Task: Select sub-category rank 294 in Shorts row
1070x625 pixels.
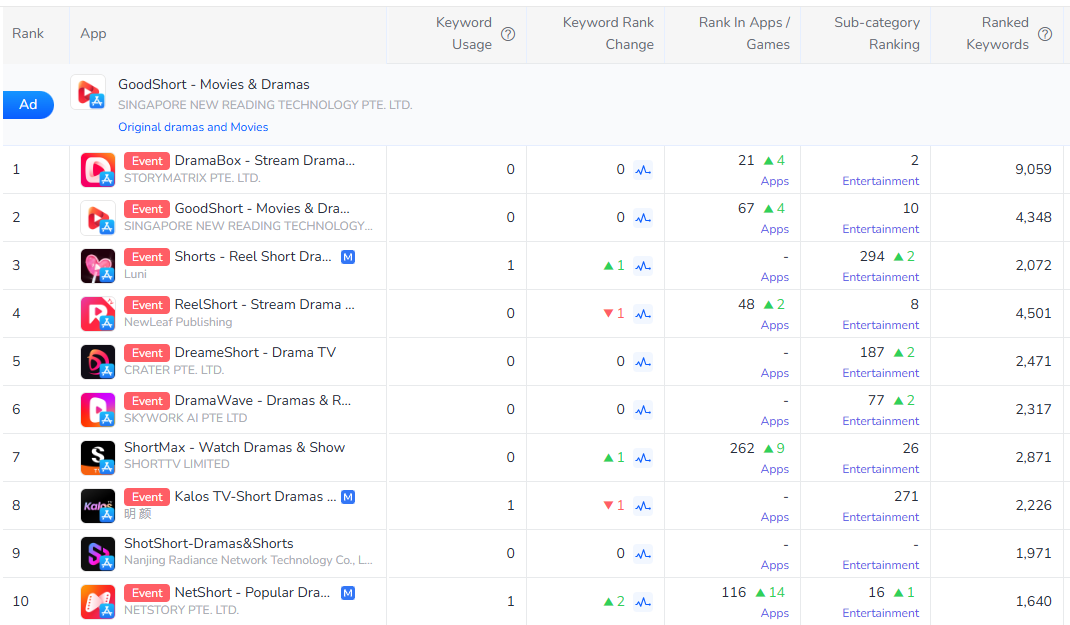Action: tap(872, 257)
